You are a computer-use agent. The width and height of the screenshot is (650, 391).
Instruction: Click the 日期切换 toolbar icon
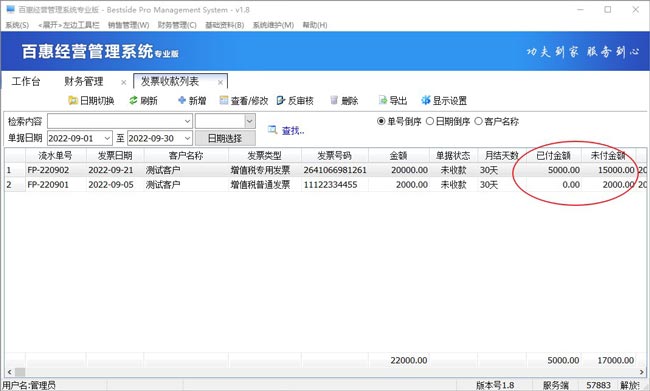click(x=73, y=100)
